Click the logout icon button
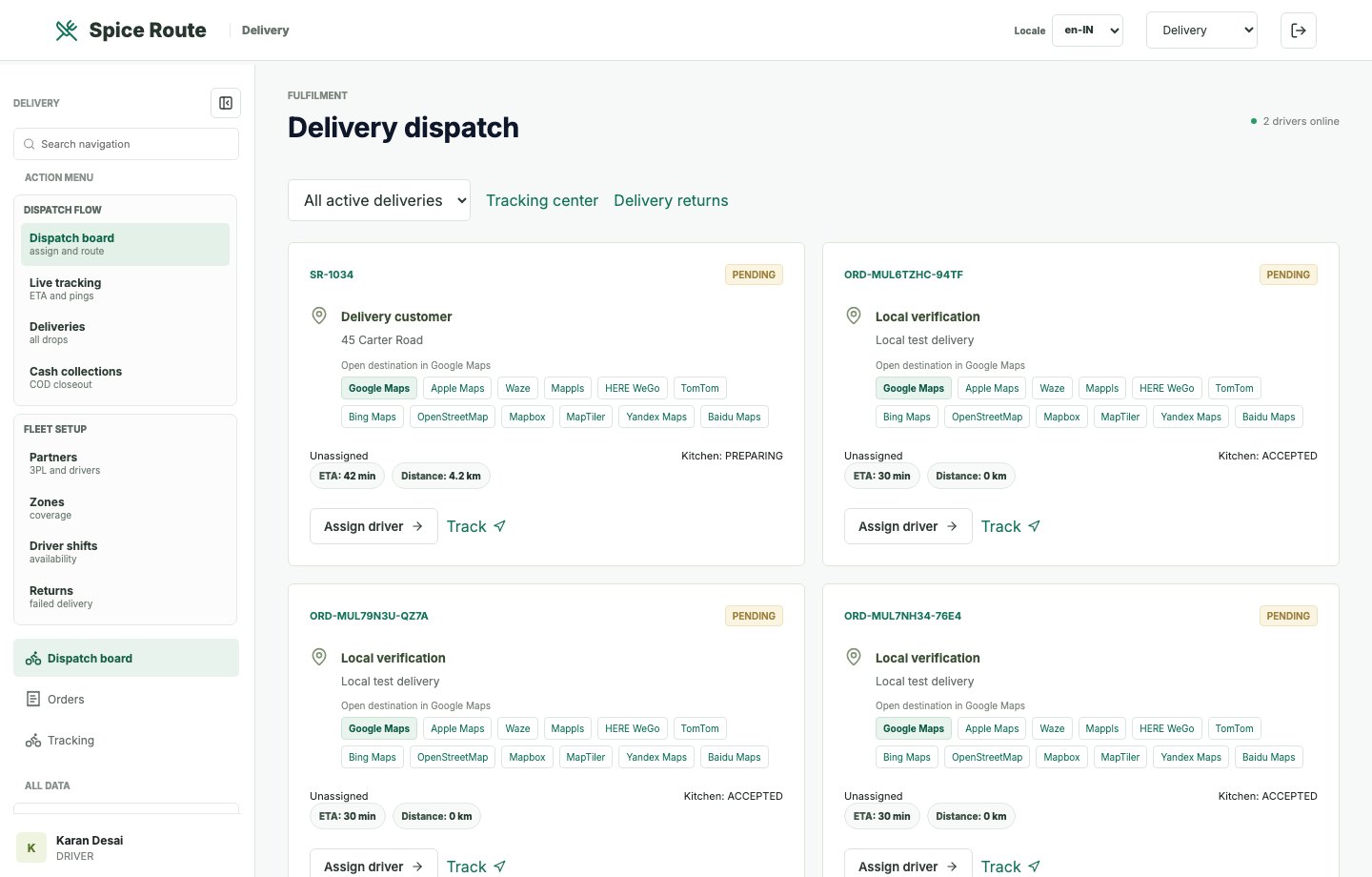This screenshot has width=1372, height=877. click(x=1299, y=31)
